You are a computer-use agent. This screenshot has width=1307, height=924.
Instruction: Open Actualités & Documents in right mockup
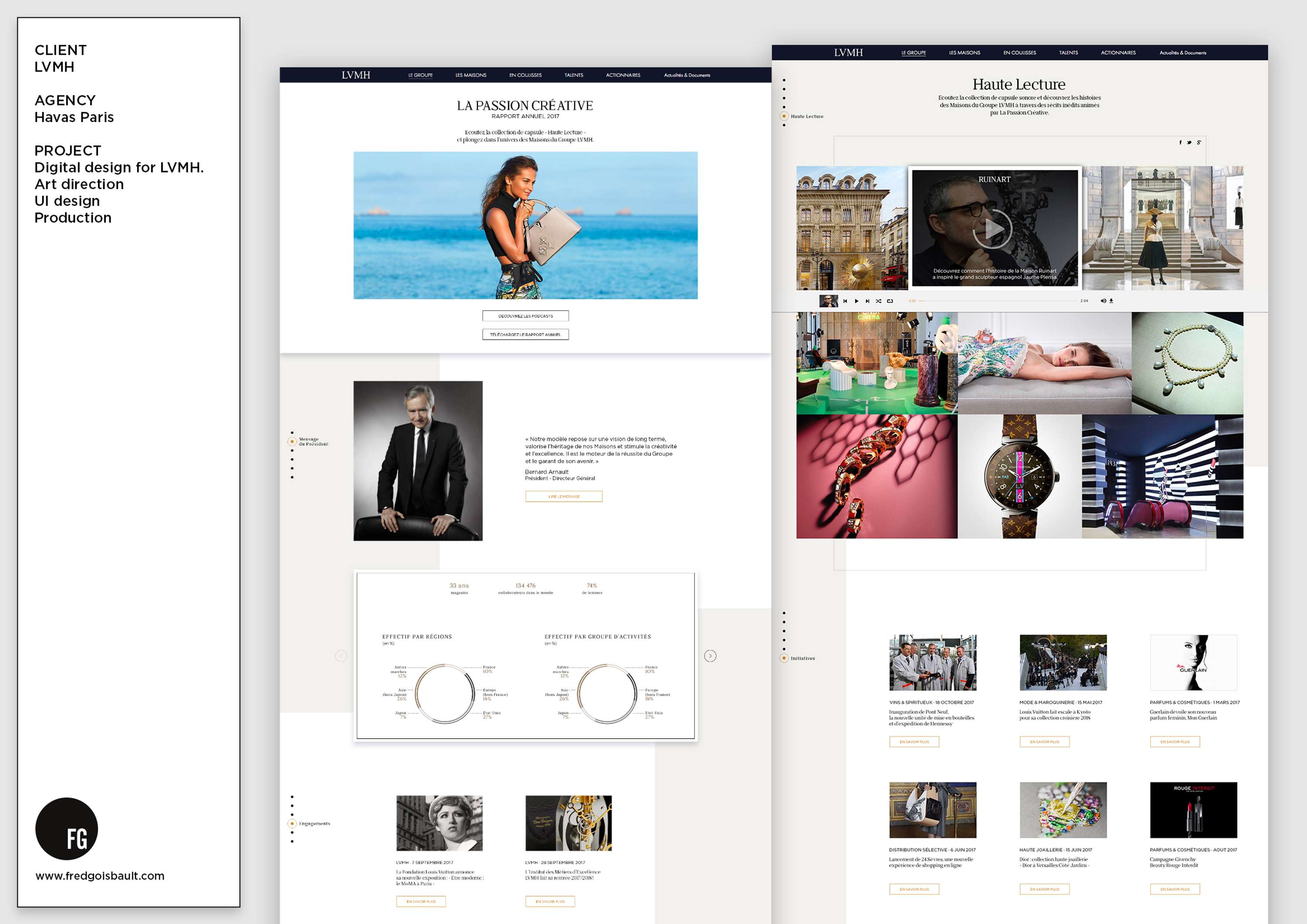click(x=1183, y=52)
